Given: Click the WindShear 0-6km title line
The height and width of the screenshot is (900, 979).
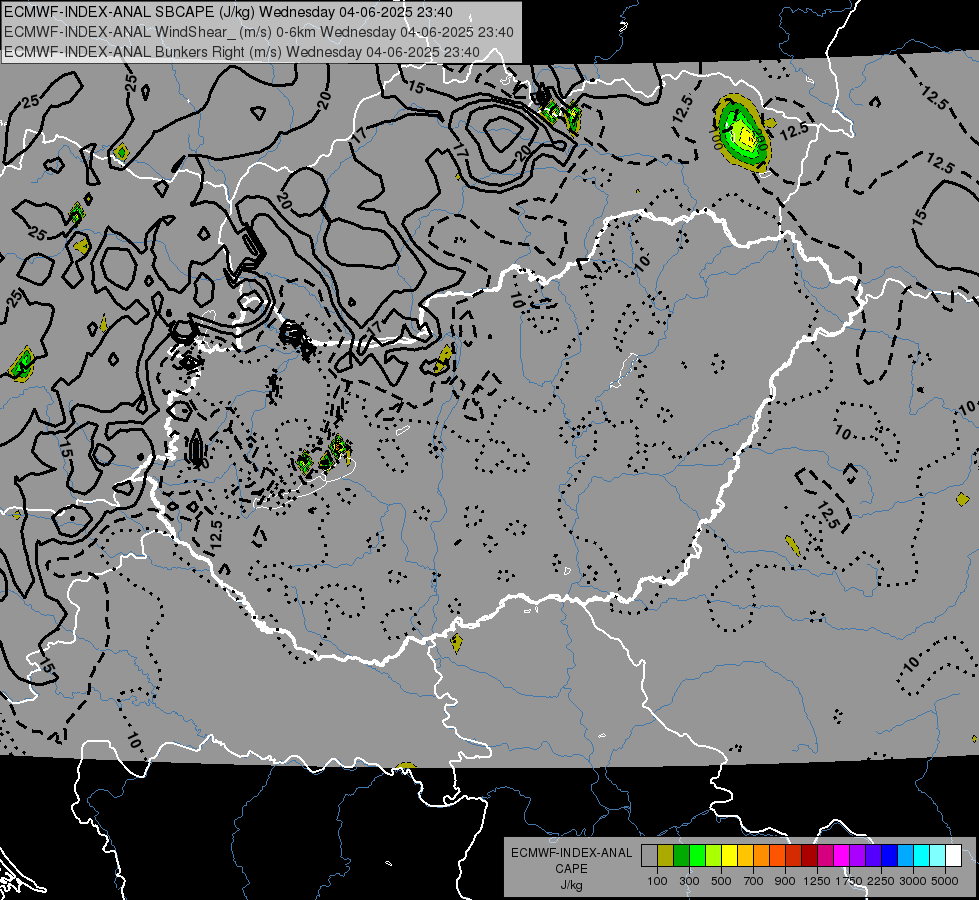Looking at the screenshot, I should [x=258, y=32].
